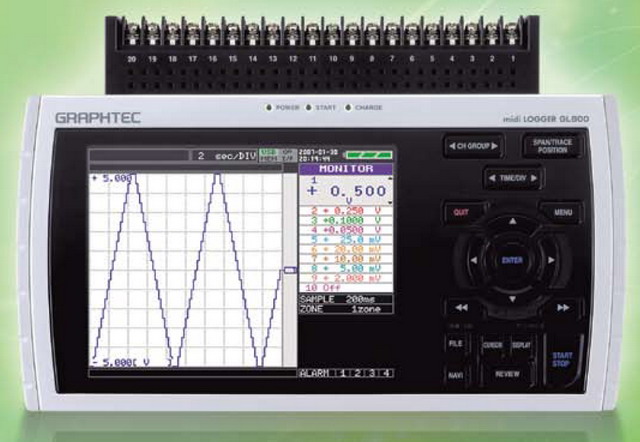Image resolution: width=640 pixels, height=442 pixels.
Task: Select channel 3 row +0.1000 V
Action: [346, 220]
